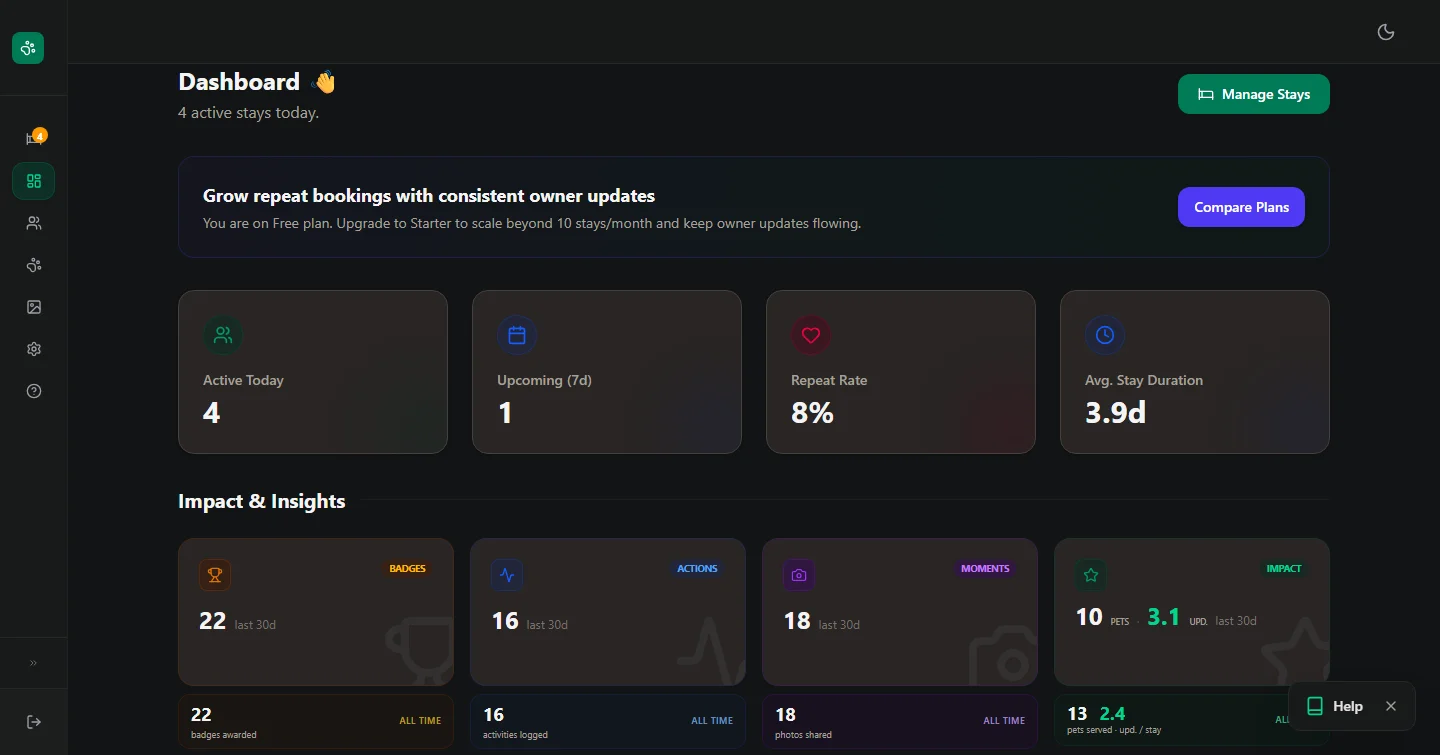Click the Repeat Rate heart icon
The width and height of the screenshot is (1440, 755).
(811, 336)
